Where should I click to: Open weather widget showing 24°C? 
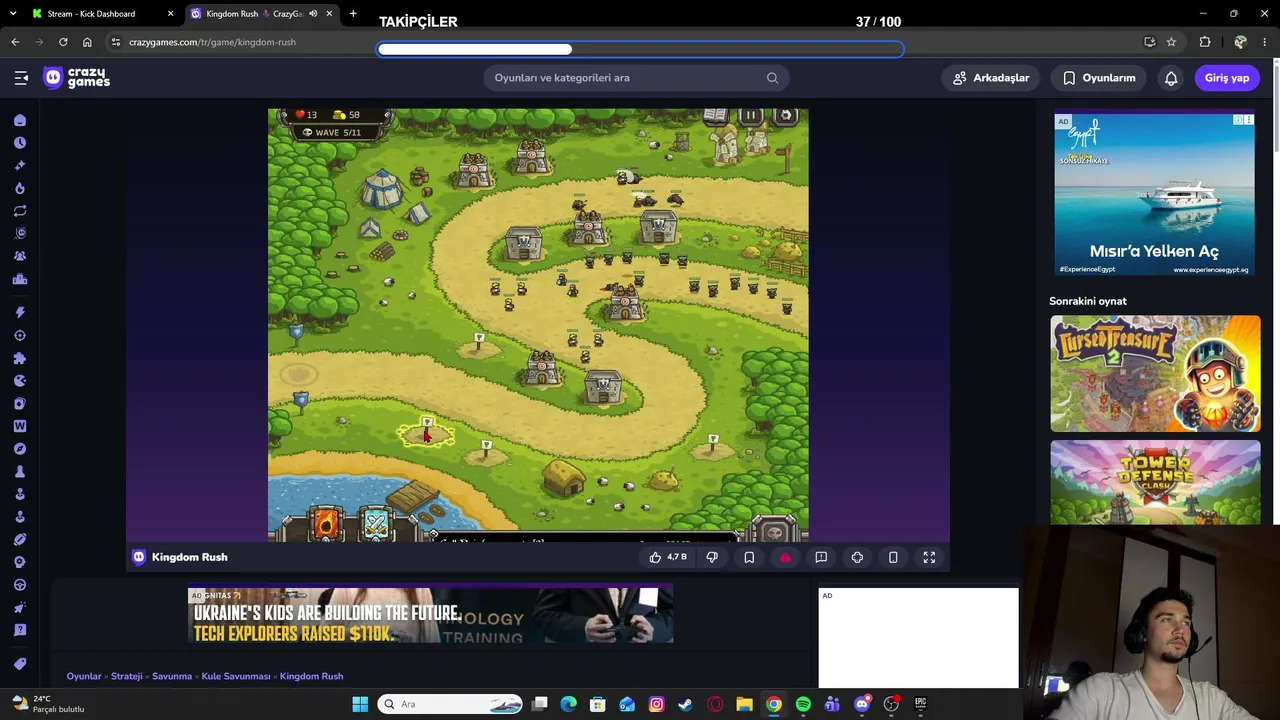coord(48,704)
